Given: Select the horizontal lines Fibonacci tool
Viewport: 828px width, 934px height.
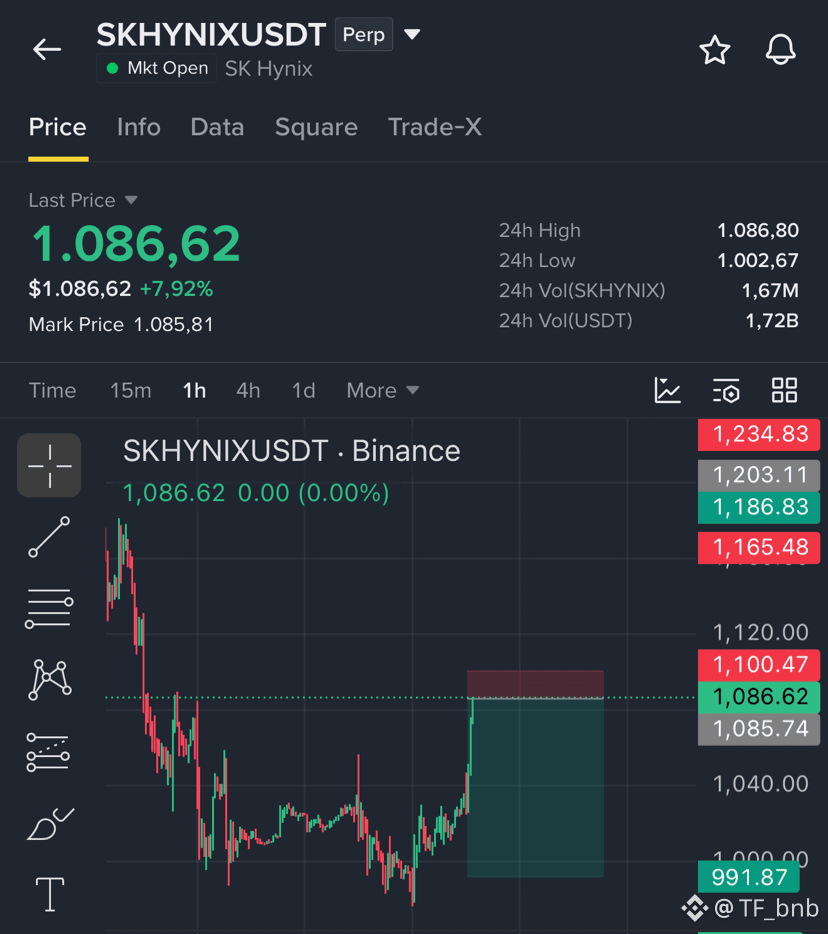Looking at the screenshot, I should [x=49, y=608].
